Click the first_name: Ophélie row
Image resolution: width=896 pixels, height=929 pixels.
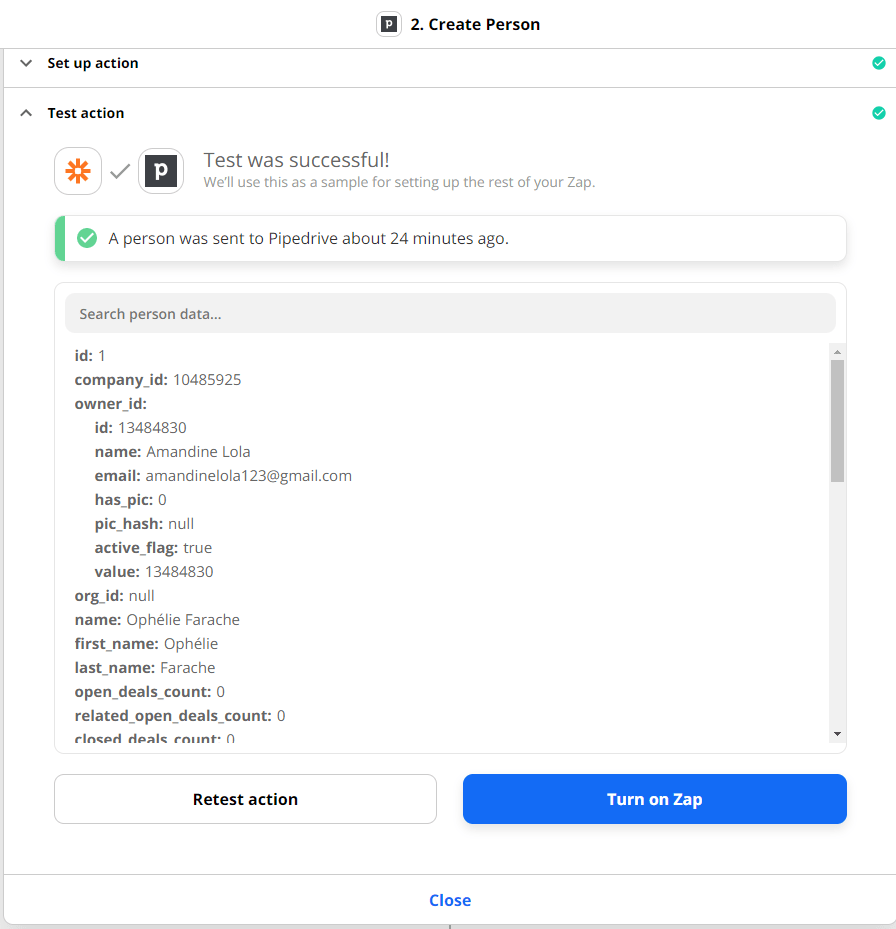pos(146,644)
